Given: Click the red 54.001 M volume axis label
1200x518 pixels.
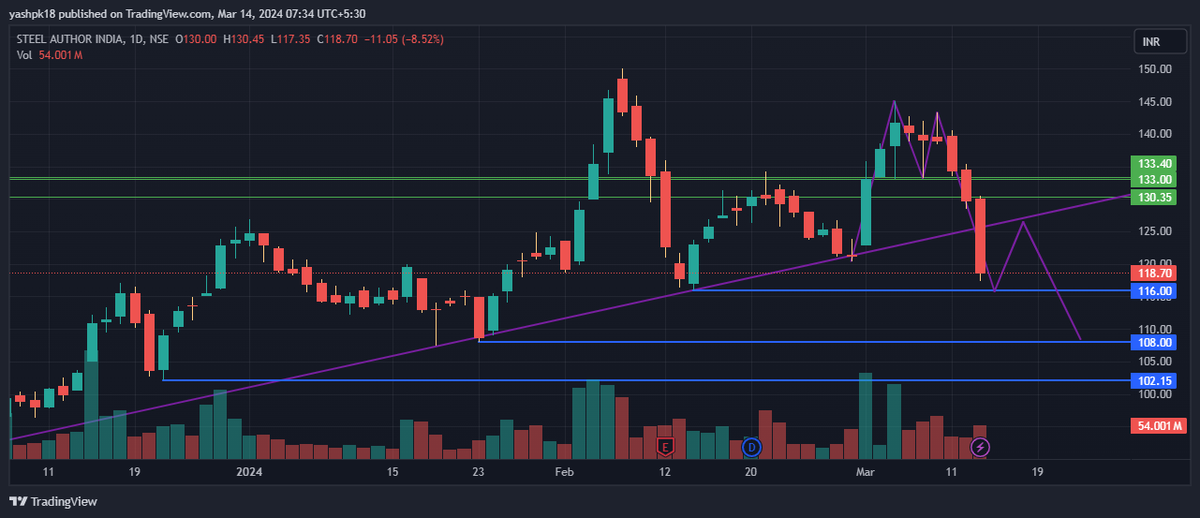Looking at the screenshot, I should click(x=1158, y=426).
